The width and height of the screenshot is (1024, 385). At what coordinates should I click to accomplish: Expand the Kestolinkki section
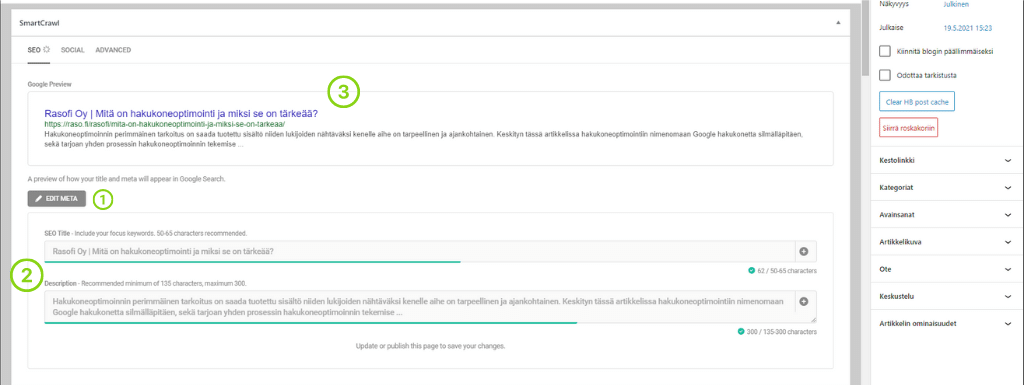point(947,160)
